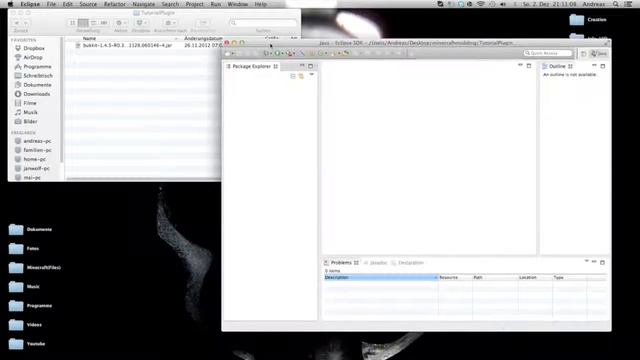Open the Finder Action gear dropdown
640x360 pixels.
pos(120,23)
